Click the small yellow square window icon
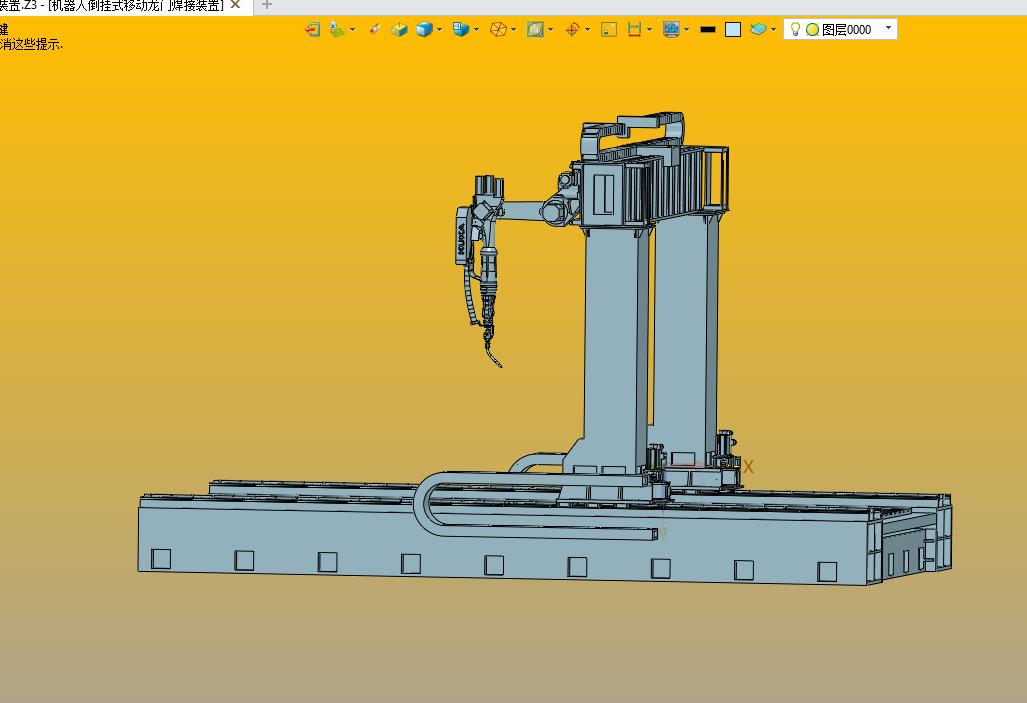 [x=609, y=29]
